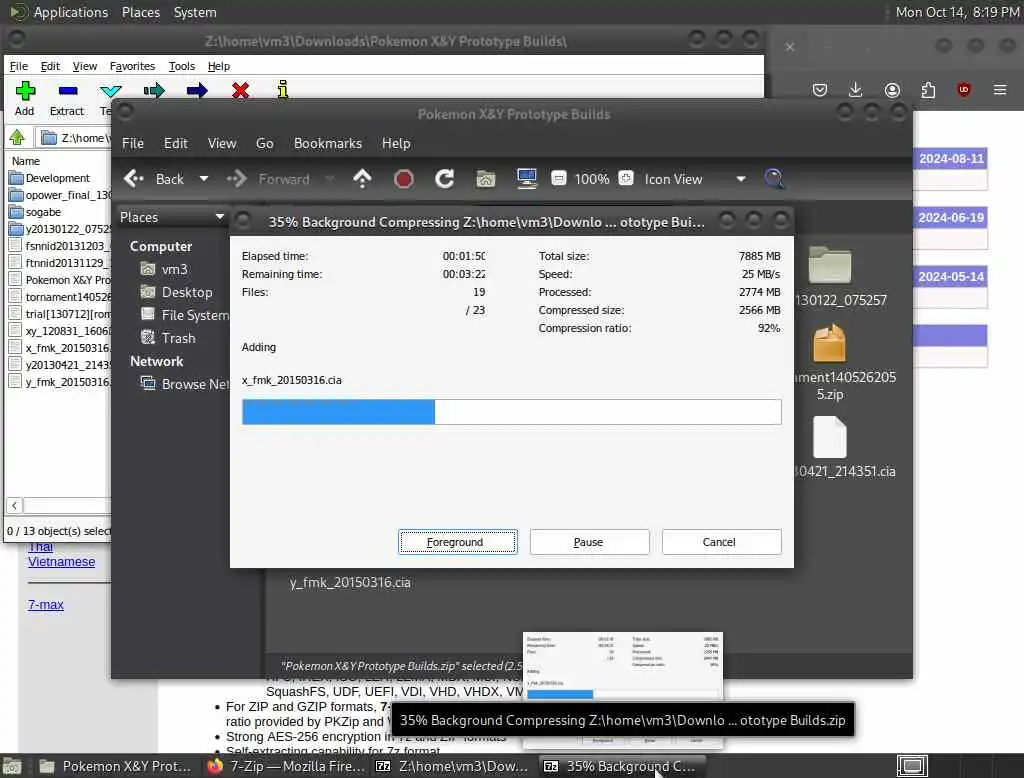The width and height of the screenshot is (1024, 778).
Task: Open the file manager Edit menu
Action: (x=175, y=143)
